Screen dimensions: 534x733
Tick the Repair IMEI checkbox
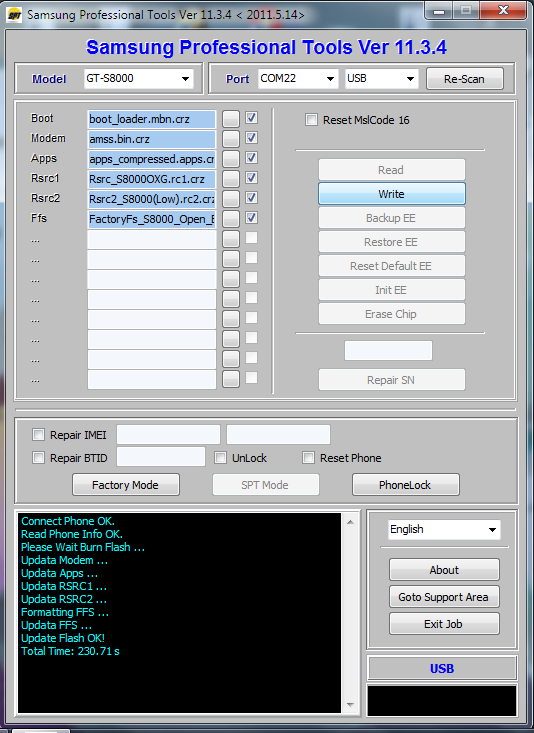pyautogui.click(x=38, y=435)
